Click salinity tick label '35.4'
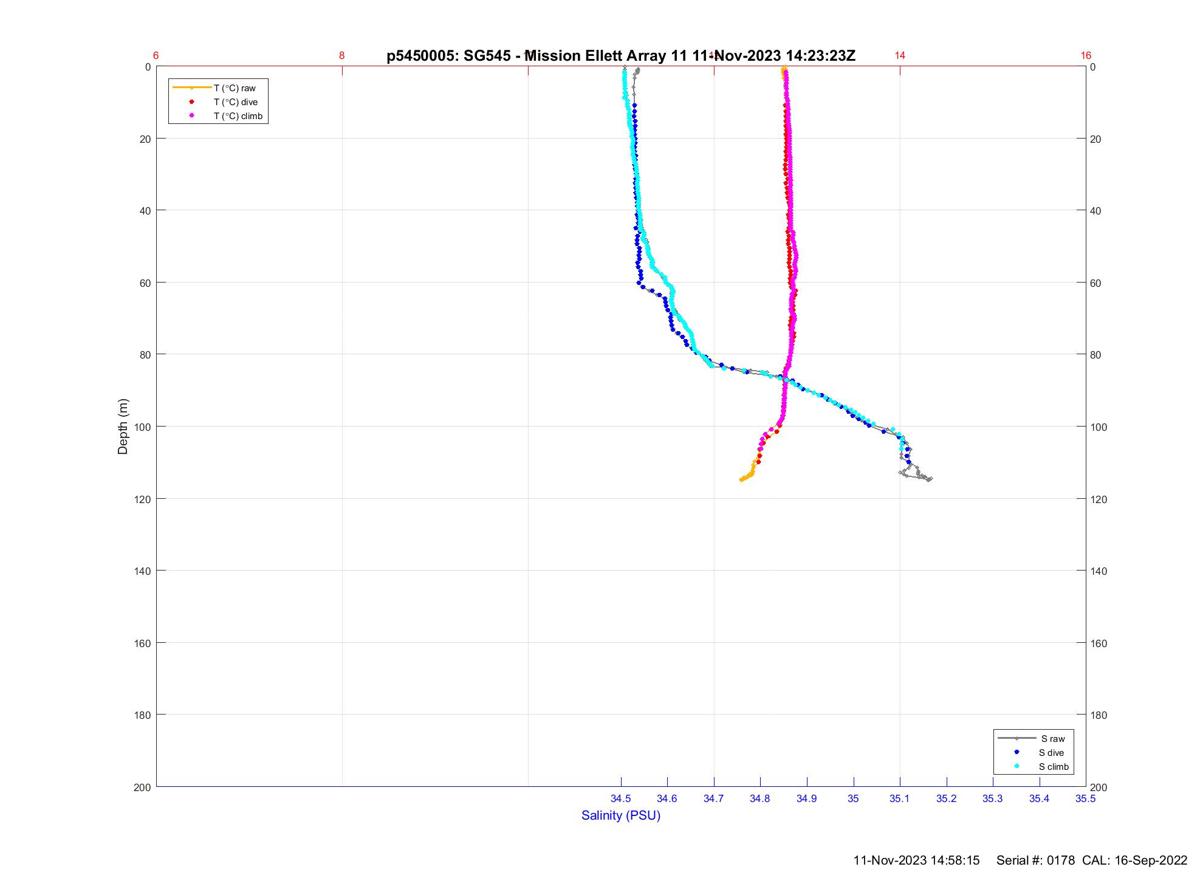The width and height of the screenshot is (1200, 885). click(1039, 798)
